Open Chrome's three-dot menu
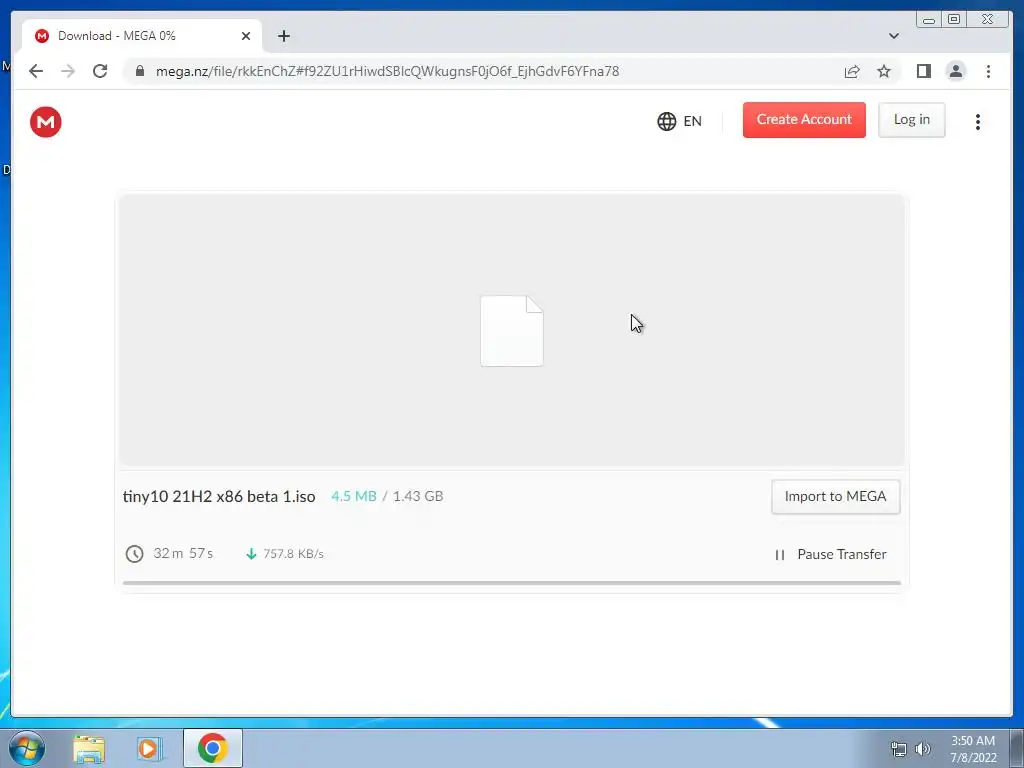 (x=988, y=71)
